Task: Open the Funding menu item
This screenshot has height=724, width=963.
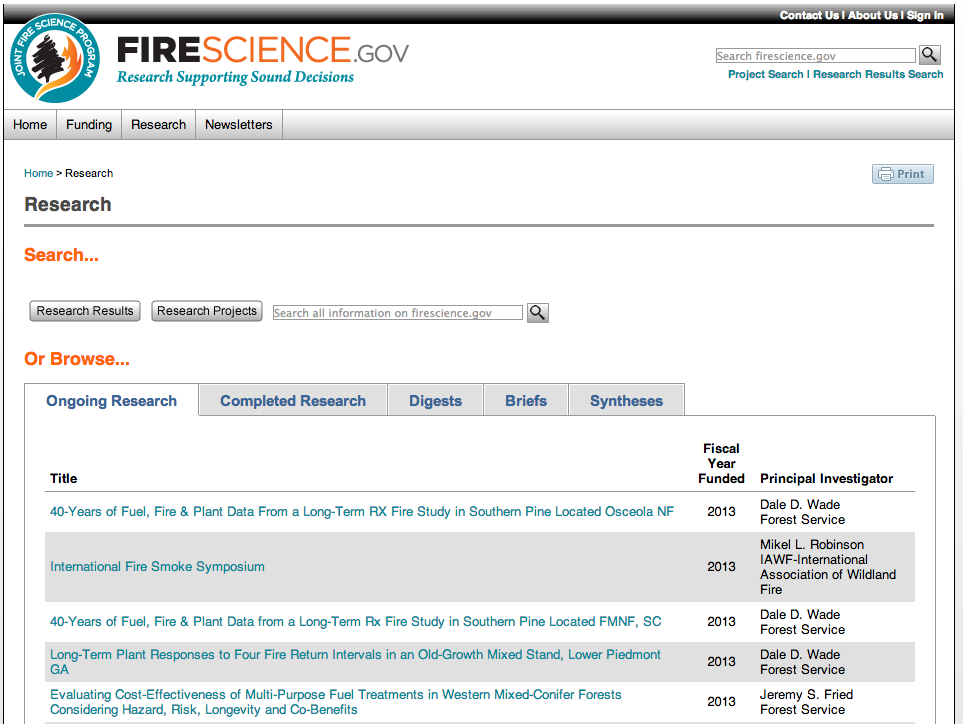Action: tap(89, 125)
